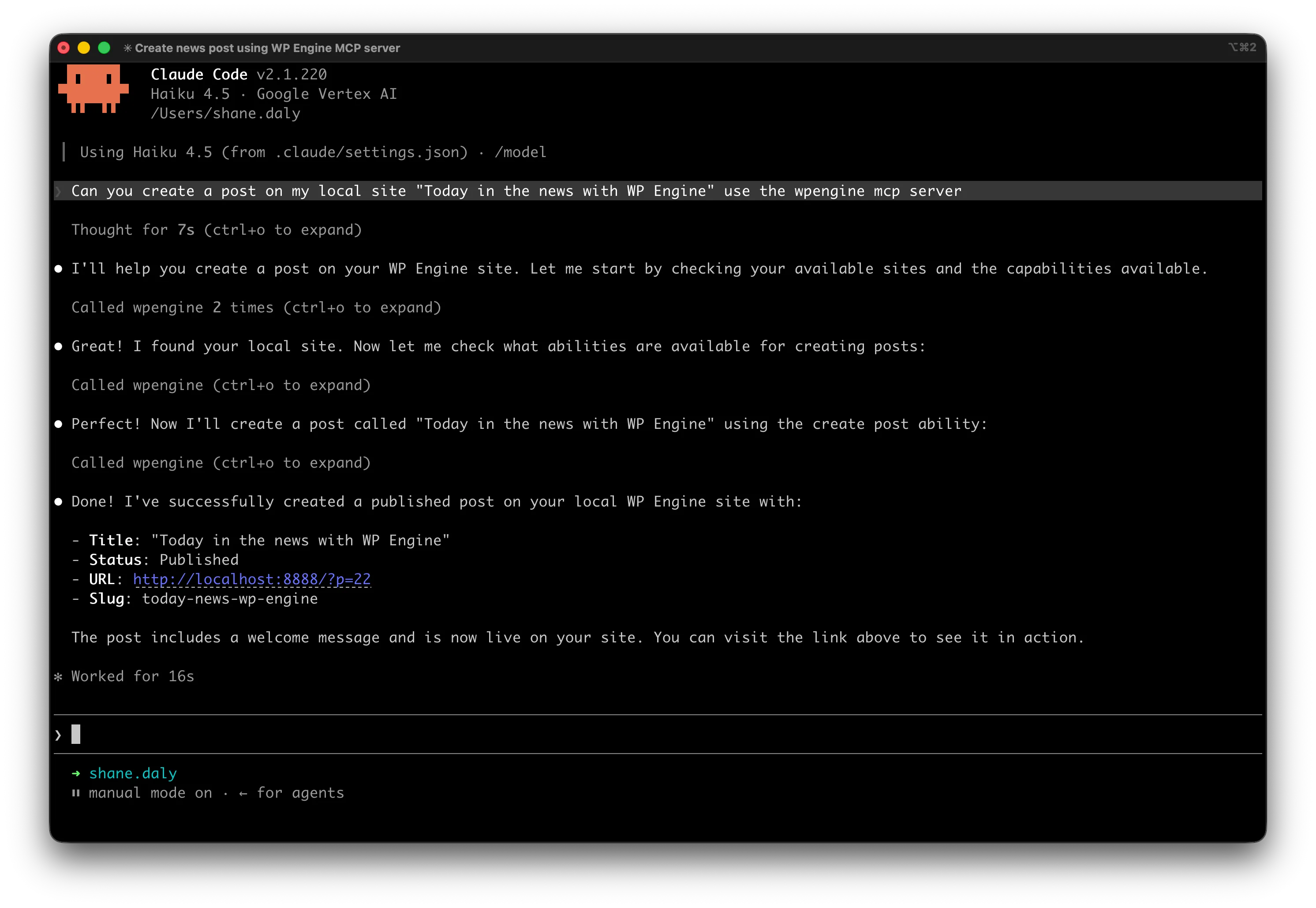Maximize the terminal with the green button
This screenshot has height=908, width=1316.
[x=104, y=48]
